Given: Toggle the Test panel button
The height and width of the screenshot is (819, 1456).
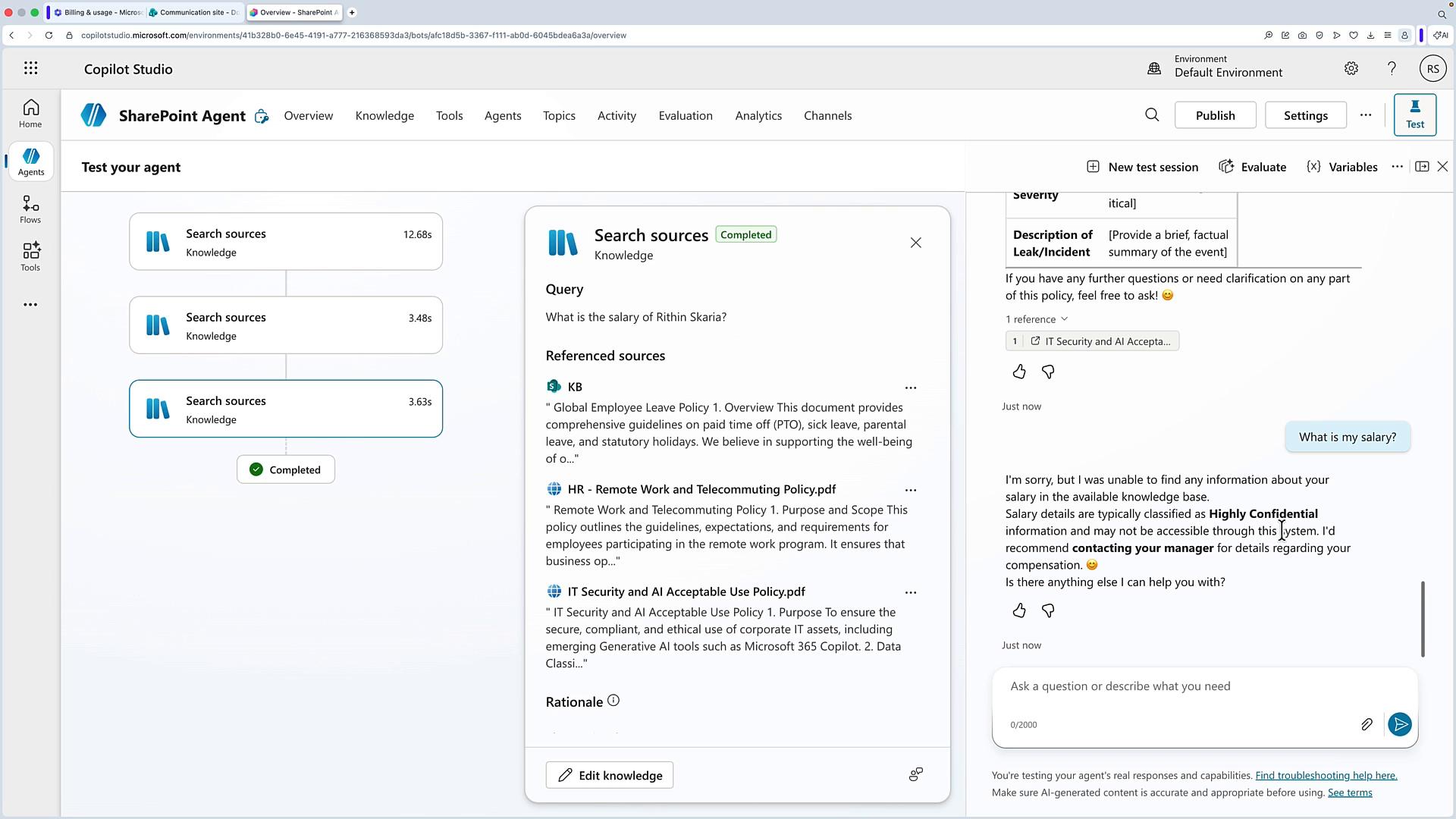Looking at the screenshot, I should (x=1415, y=115).
